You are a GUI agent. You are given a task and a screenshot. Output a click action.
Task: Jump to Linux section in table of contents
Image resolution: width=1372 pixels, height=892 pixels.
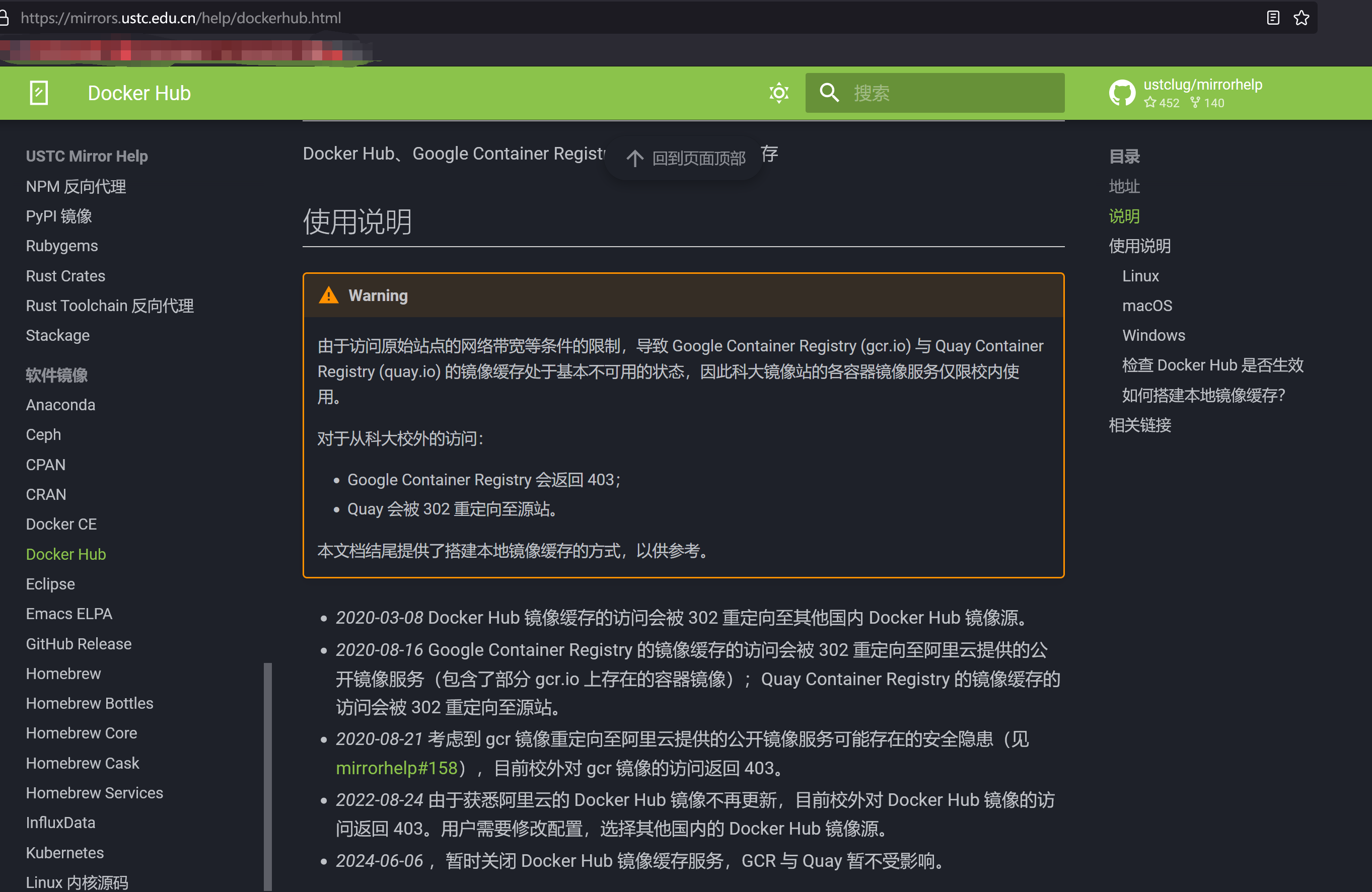(x=1140, y=276)
